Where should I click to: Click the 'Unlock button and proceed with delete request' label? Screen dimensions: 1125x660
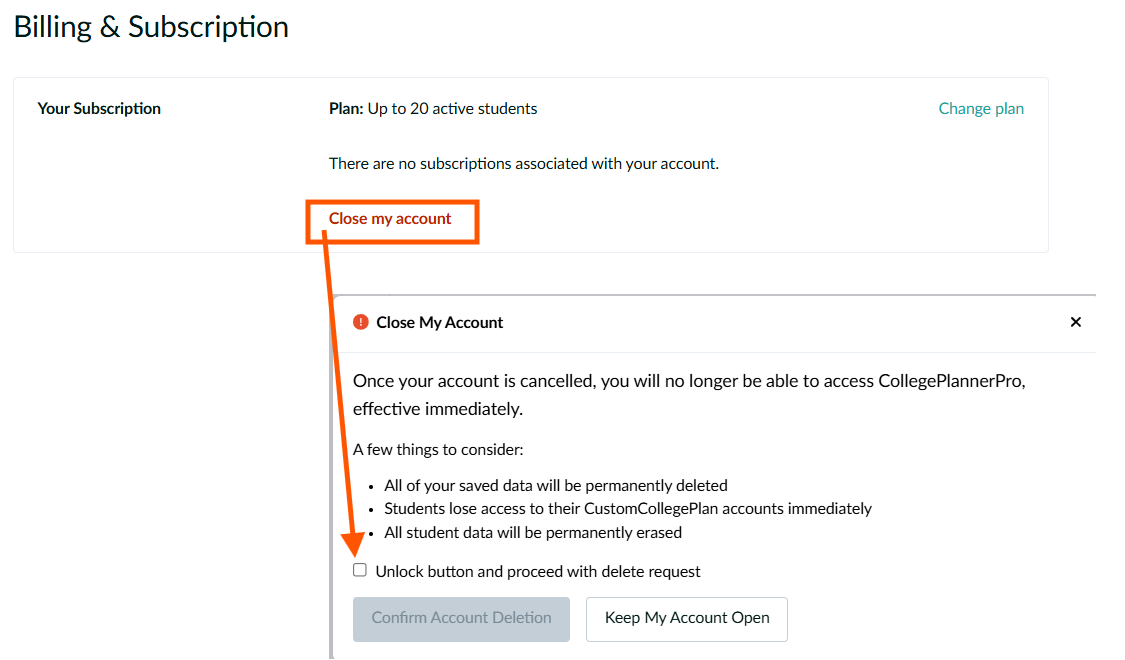click(x=538, y=572)
